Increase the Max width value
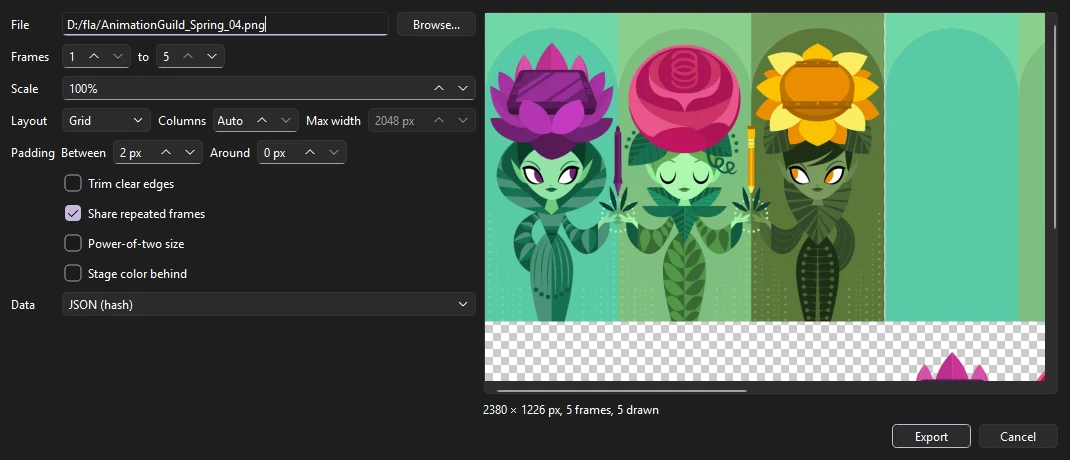The image size is (1070, 460). (x=439, y=121)
